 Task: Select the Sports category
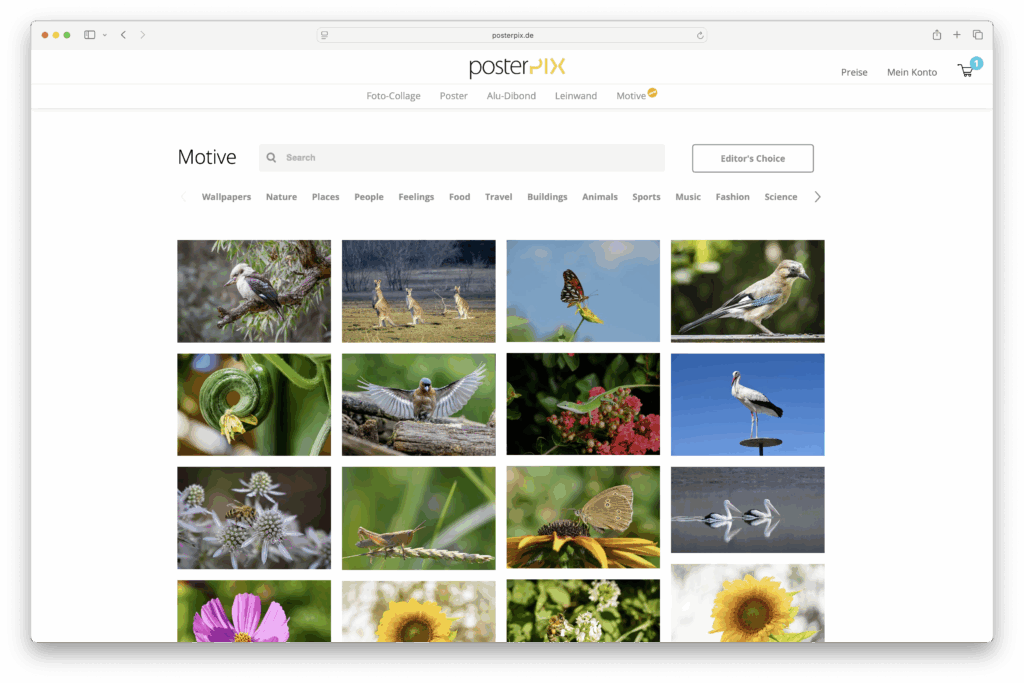[x=646, y=197]
